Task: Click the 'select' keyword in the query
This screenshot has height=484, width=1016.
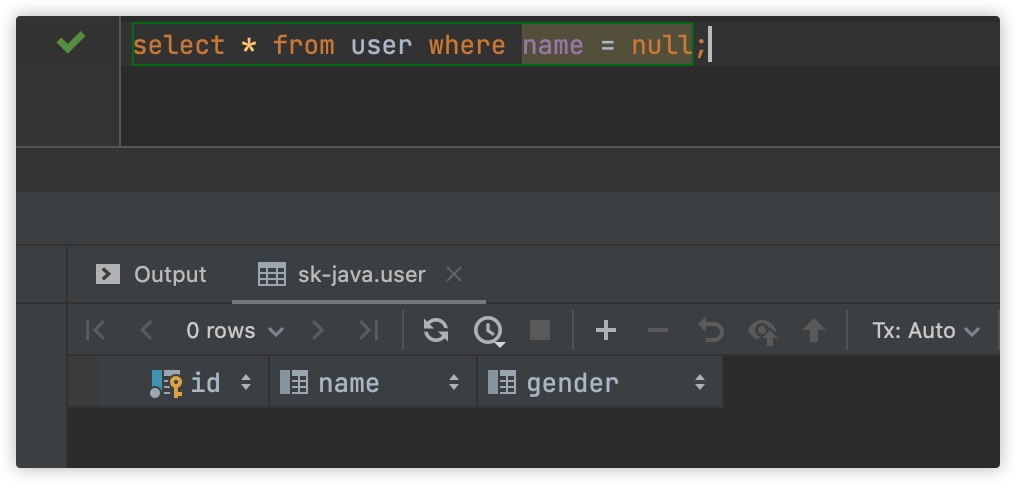Action: click(179, 45)
